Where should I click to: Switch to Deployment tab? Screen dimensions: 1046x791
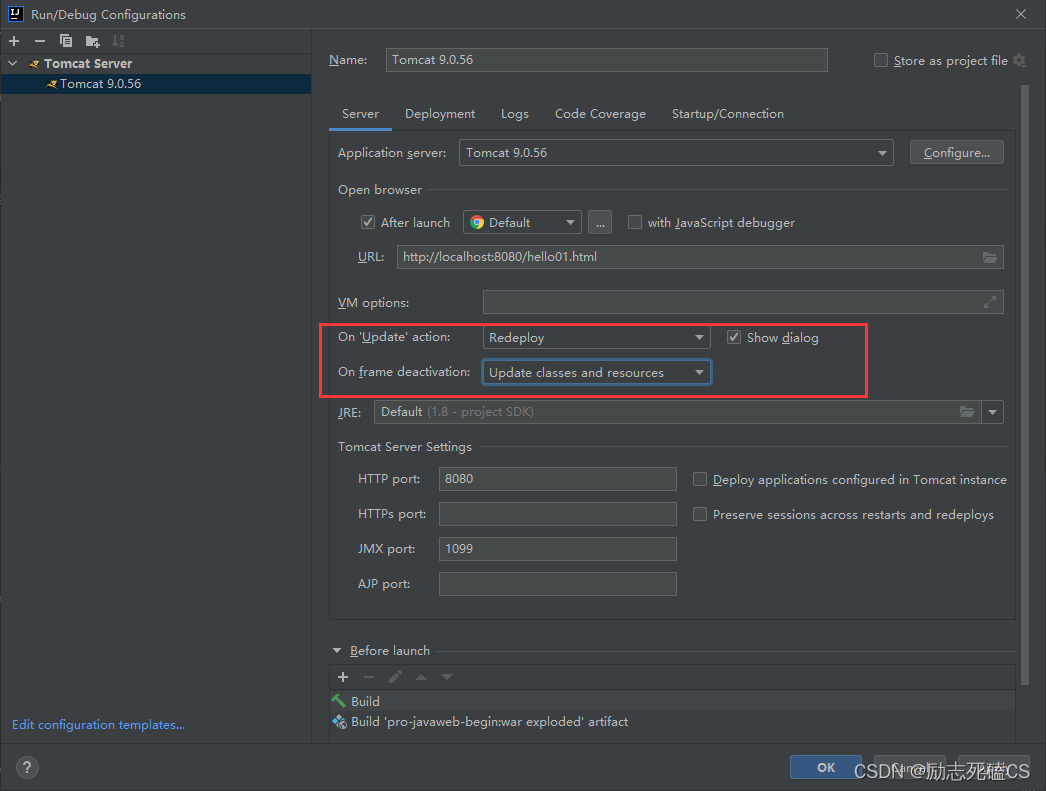pyautogui.click(x=440, y=114)
